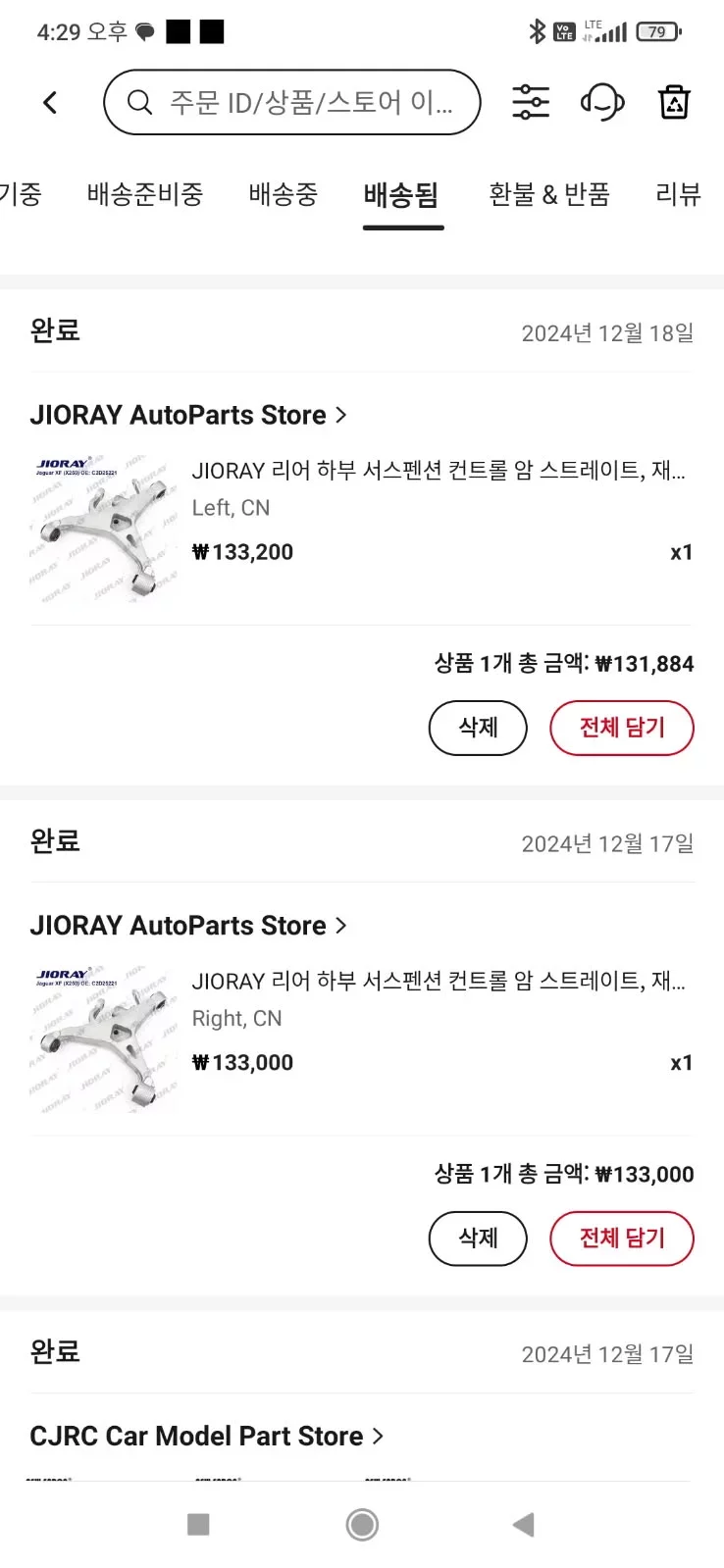Viewport: 724px width, 1568px height.
Task: Delete the ₩133,000 order
Action: click(478, 1239)
